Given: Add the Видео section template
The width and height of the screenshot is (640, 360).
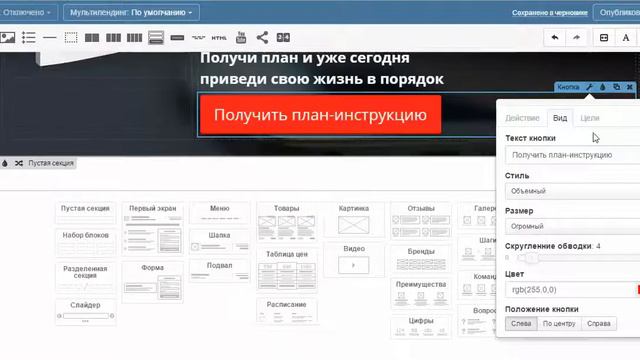Looking at the screenshot, I should coord(353,260).
